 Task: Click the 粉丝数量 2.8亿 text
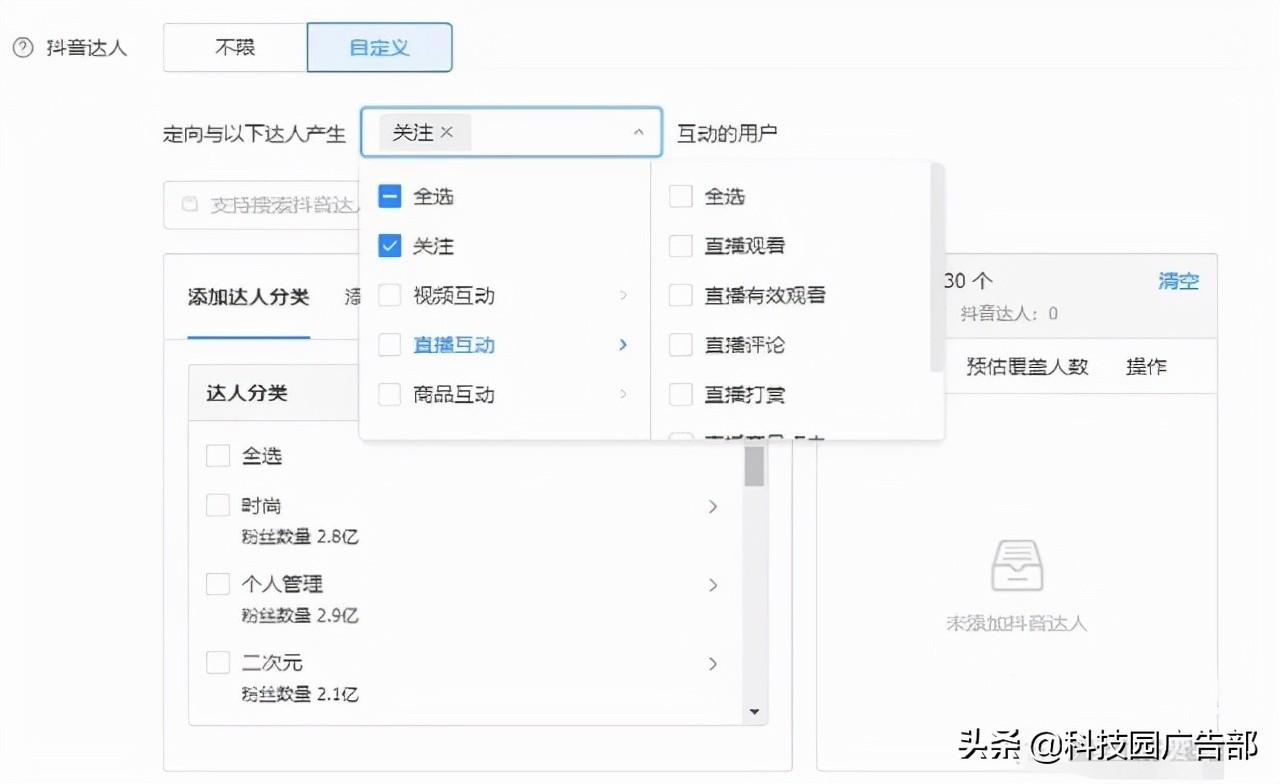click(300, 536)
